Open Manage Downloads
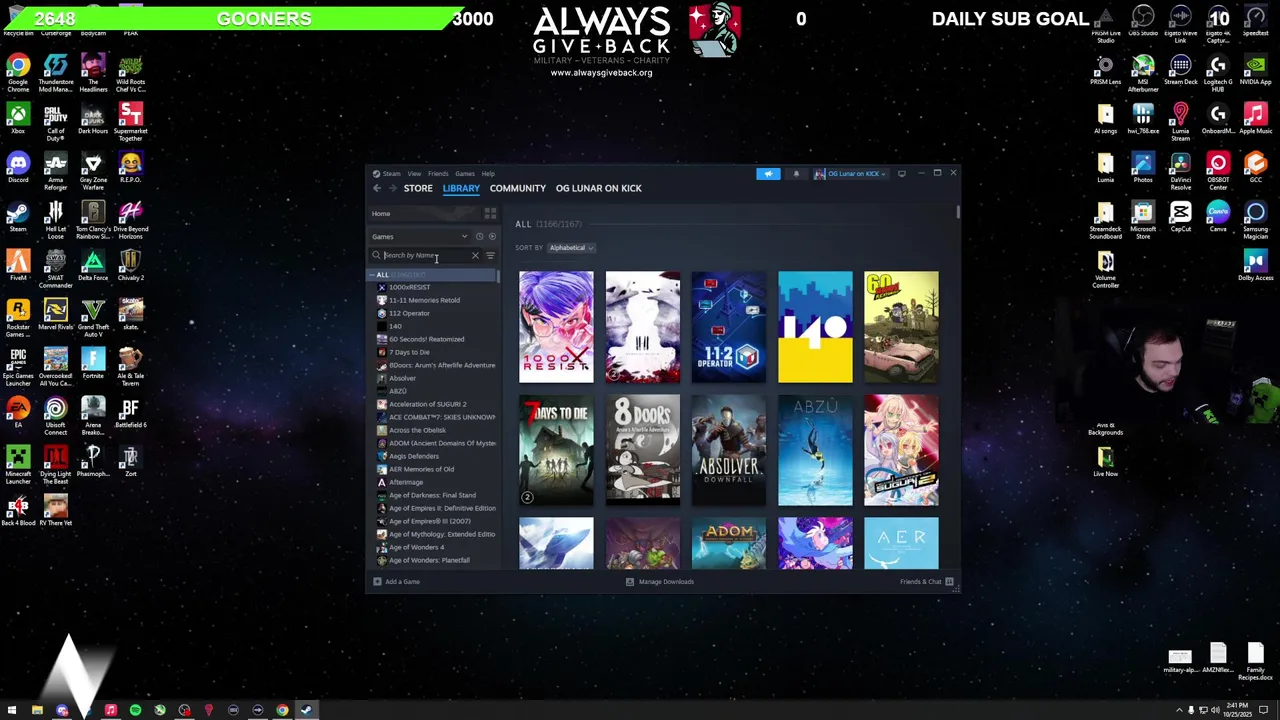Viewport: 1280px width, 720px height. click(x=660, y=582)
